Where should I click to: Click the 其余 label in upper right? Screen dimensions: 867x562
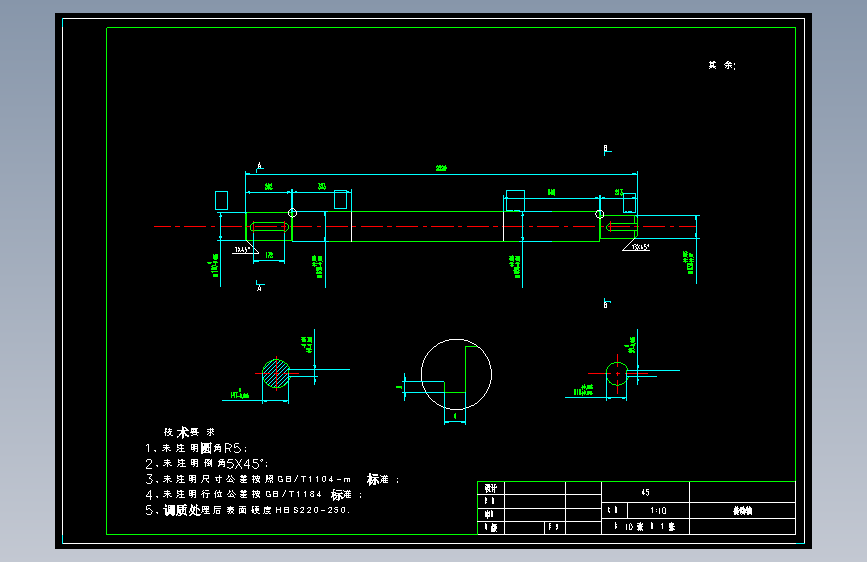click(722, 65)
